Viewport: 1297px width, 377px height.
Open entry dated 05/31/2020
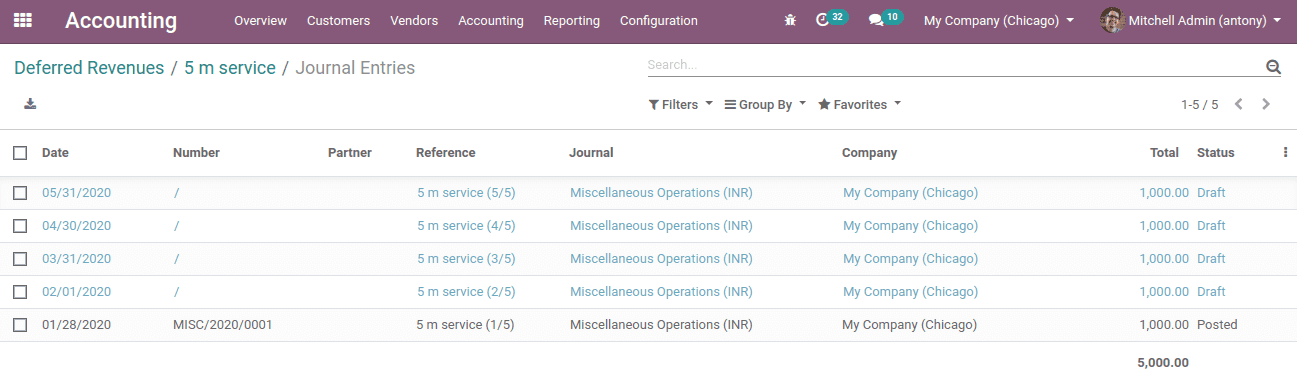pyautogui.click(x=77, y=193)
